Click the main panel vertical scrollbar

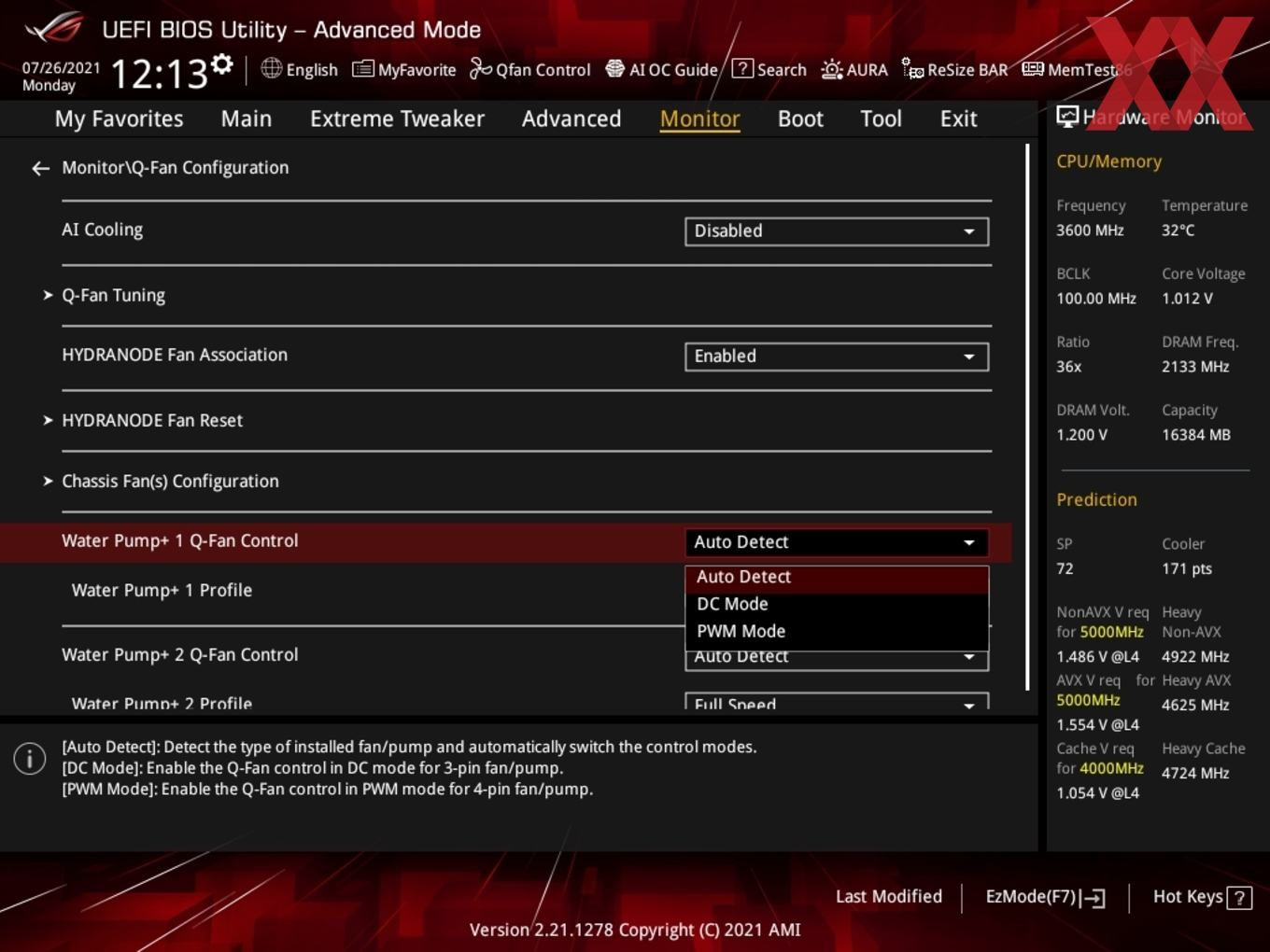[1027, 416]
